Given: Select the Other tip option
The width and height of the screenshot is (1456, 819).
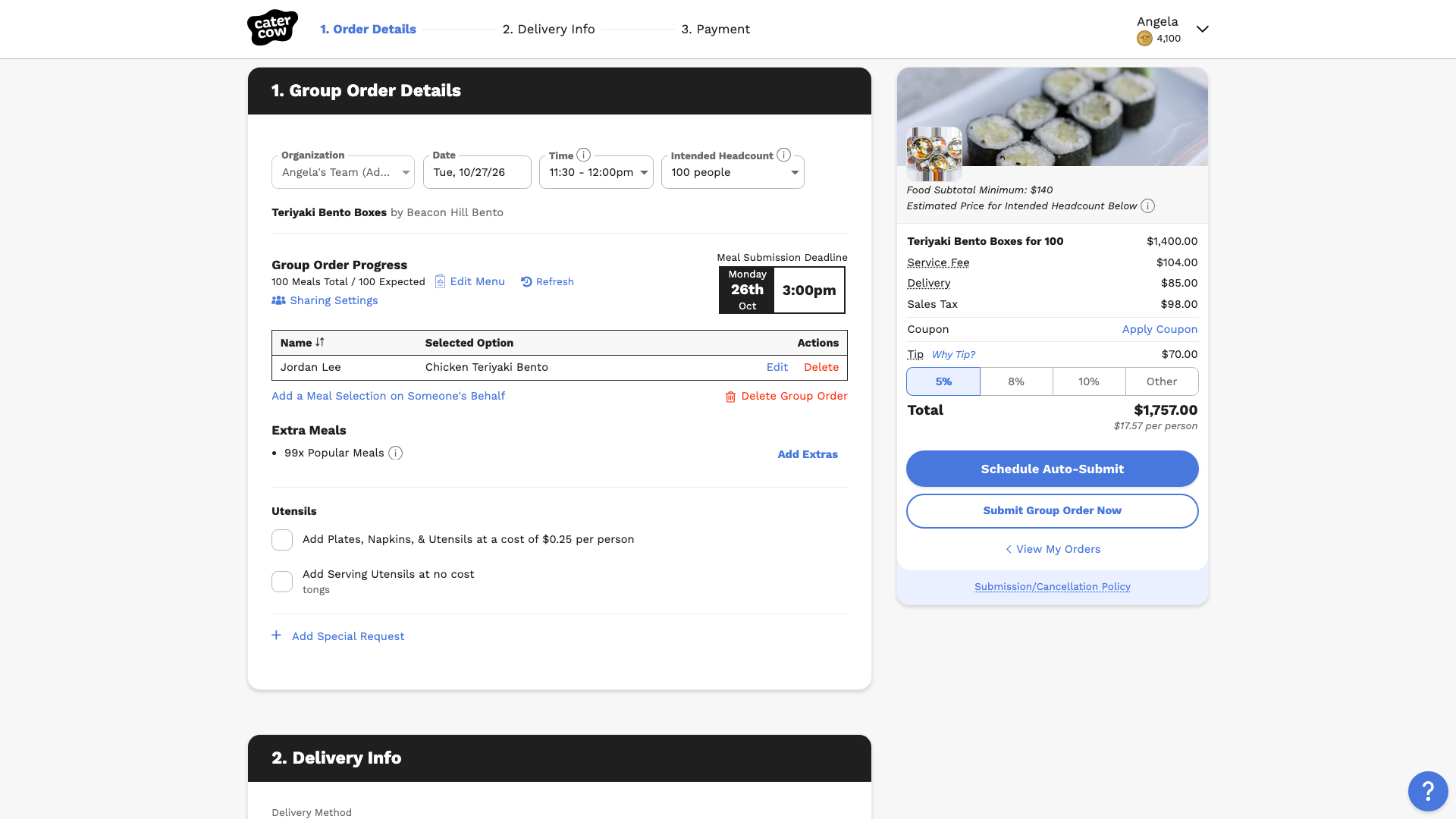Looking at the screenshot, I should (1162, 381).
